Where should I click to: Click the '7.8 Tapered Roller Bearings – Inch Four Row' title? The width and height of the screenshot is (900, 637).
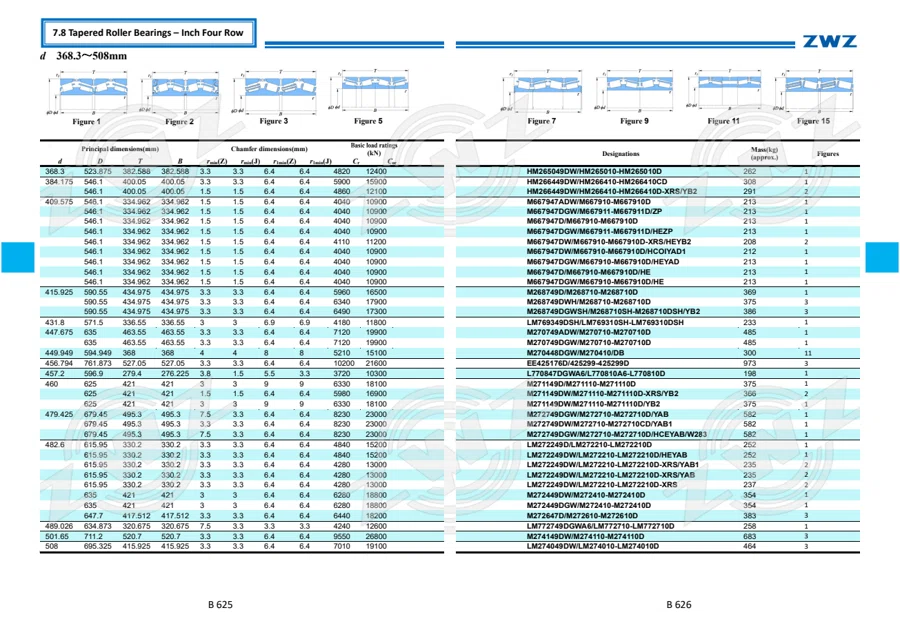[148, 33]
